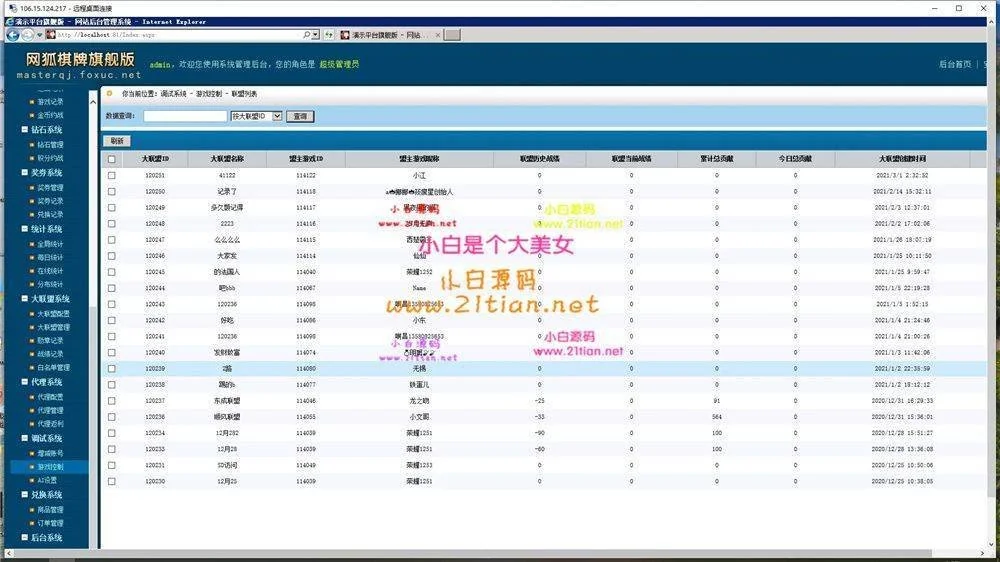The width and height of the screenshot is (1000, 562).
Task: Collapse the 代理系统 sidebar section icon
Action: point(25,382)
